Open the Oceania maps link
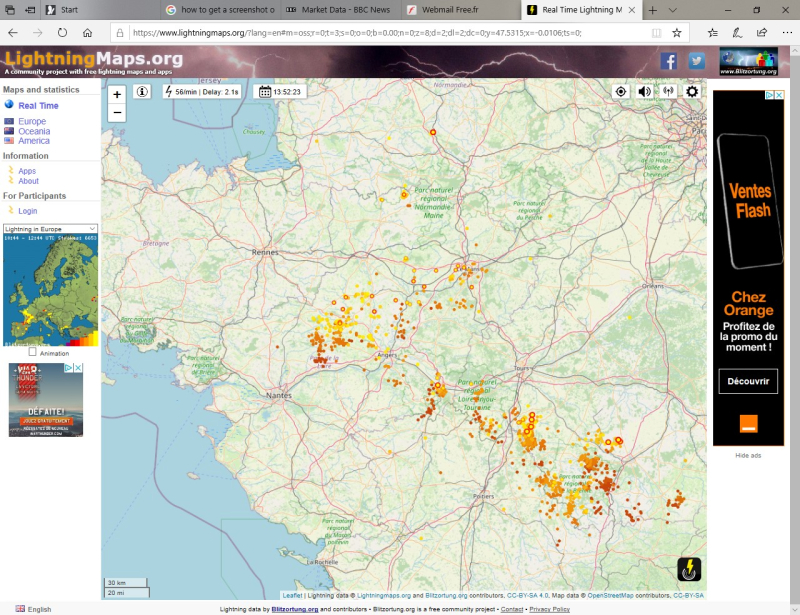This screenshot has width=800, height=615. (x=34, y=131)
